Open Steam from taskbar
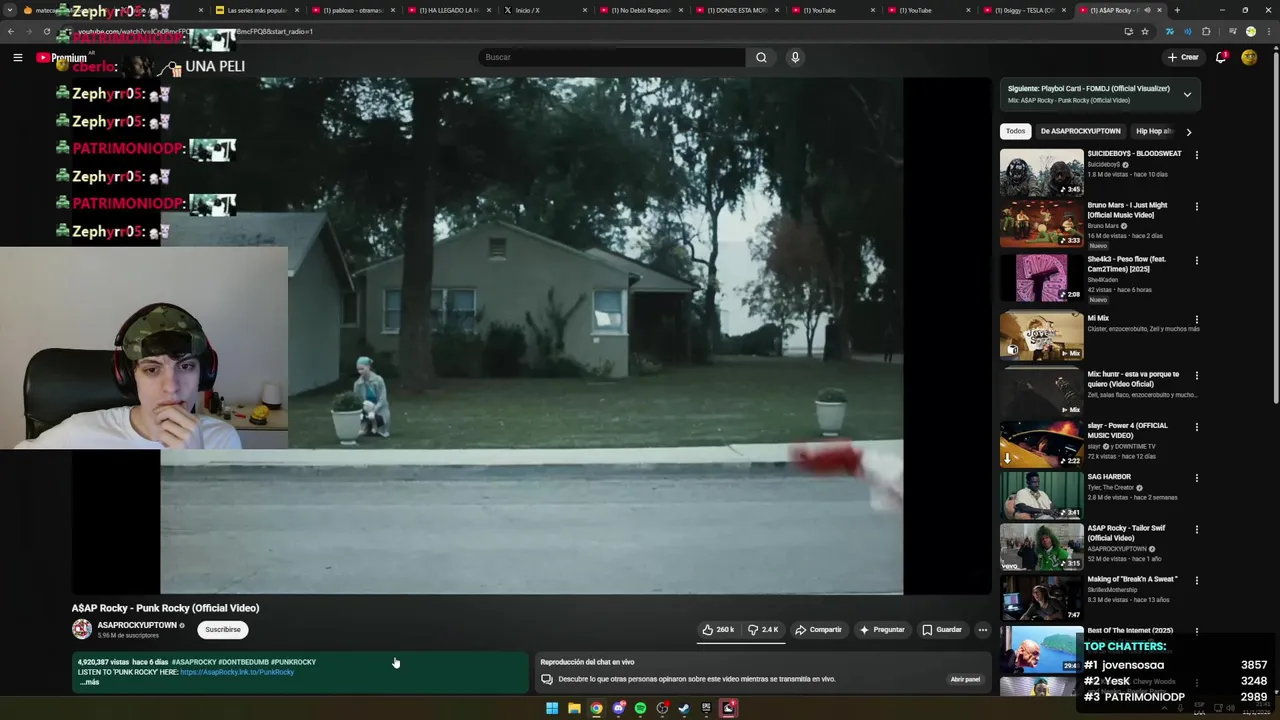 click(x=684, y=708)
